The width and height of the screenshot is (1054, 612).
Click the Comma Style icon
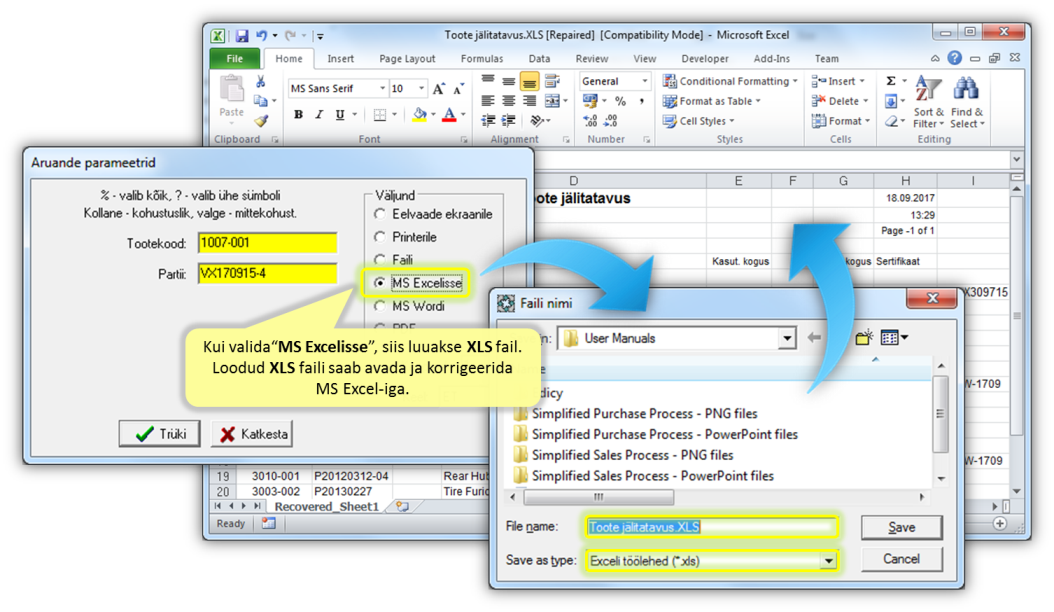(x=641, y=101)
